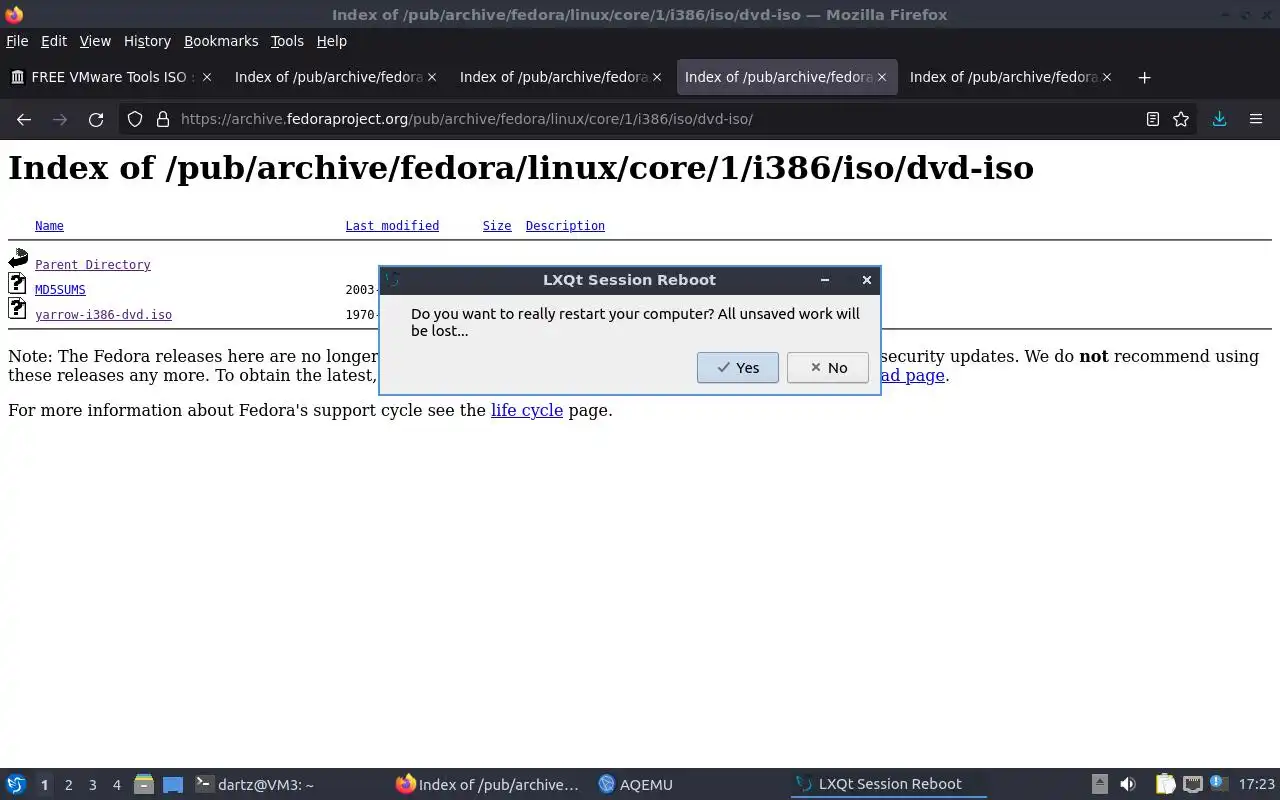Switch to virtual desktop 3
1280x800 pixels.
click(x=92, y=785)
